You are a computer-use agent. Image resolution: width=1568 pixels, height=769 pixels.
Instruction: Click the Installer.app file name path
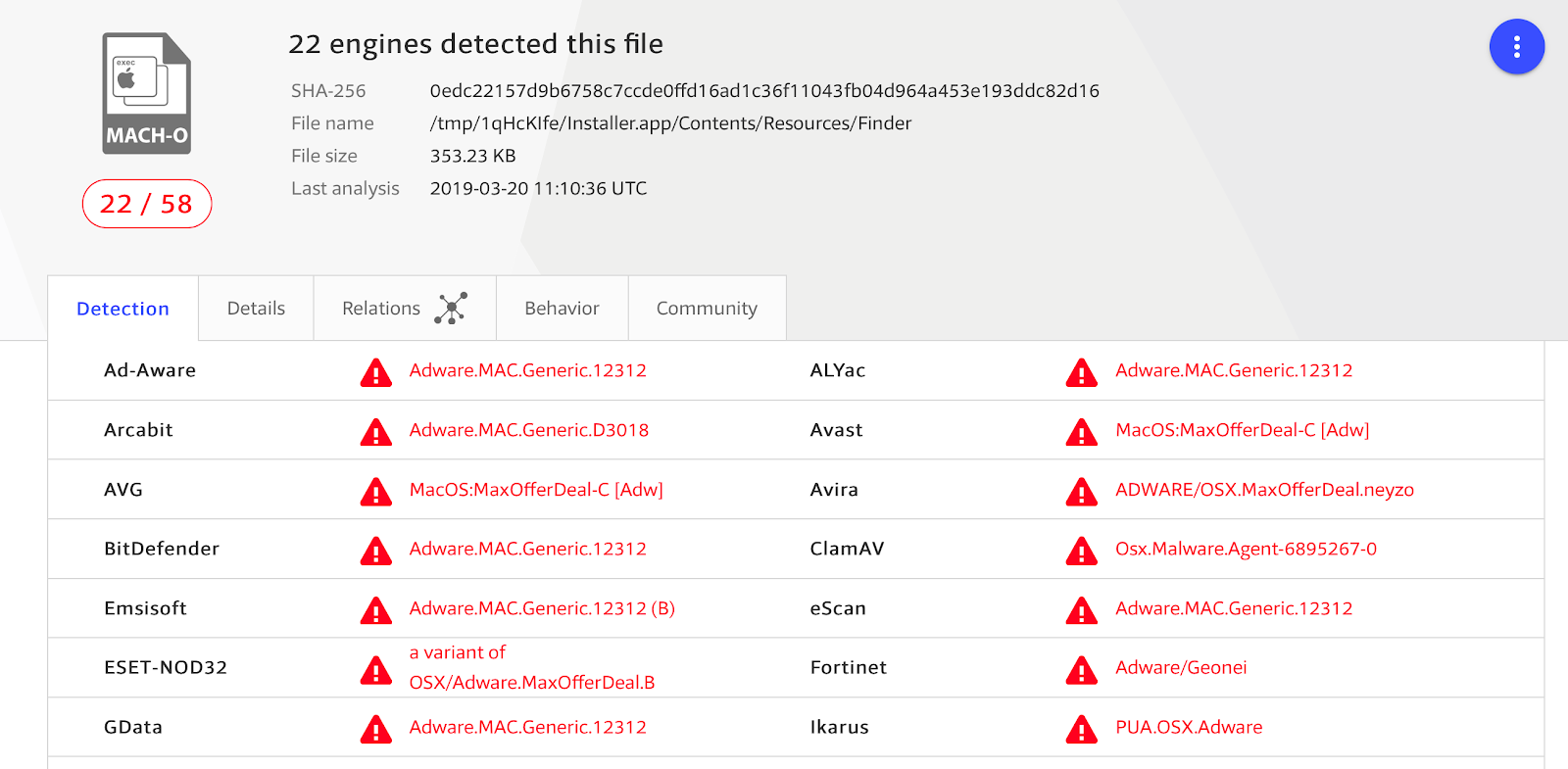pyautogui.click(x=670, y=123)
